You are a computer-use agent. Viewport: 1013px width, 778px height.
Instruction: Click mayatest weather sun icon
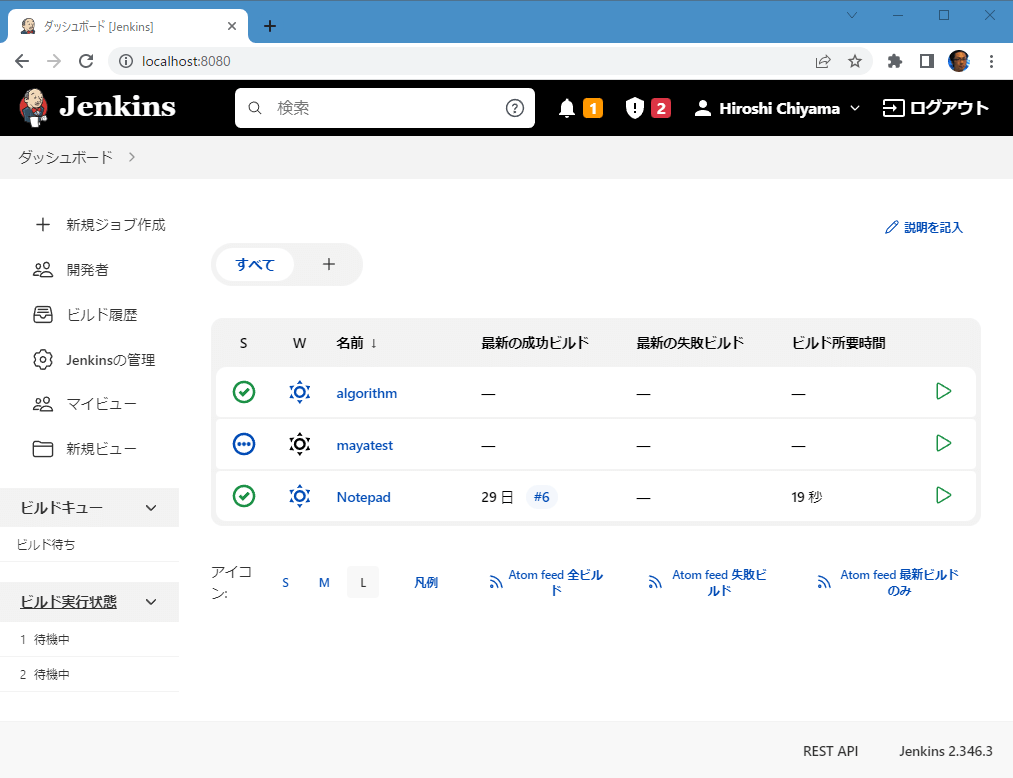pos(299,444)
